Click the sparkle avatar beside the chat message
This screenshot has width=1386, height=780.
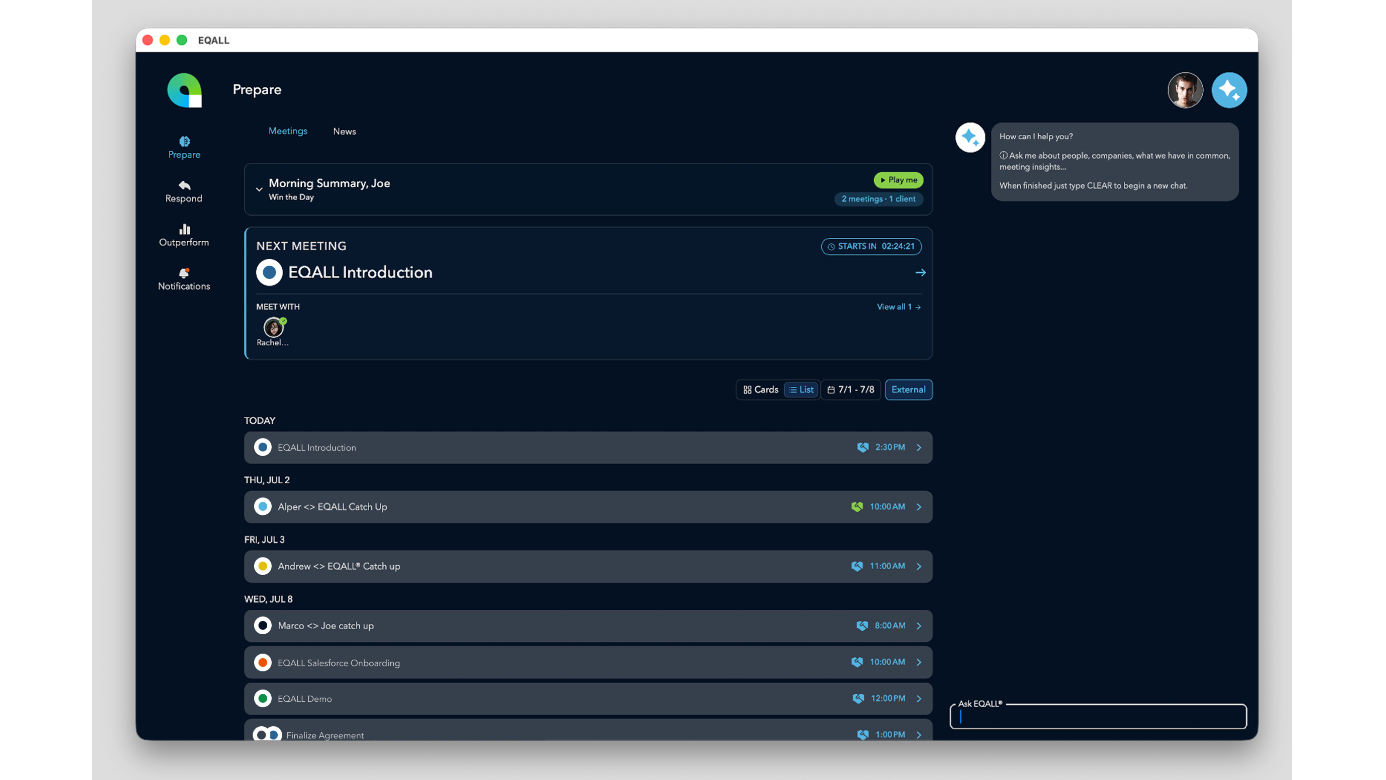pyautogui.click(x=970, y=138)
